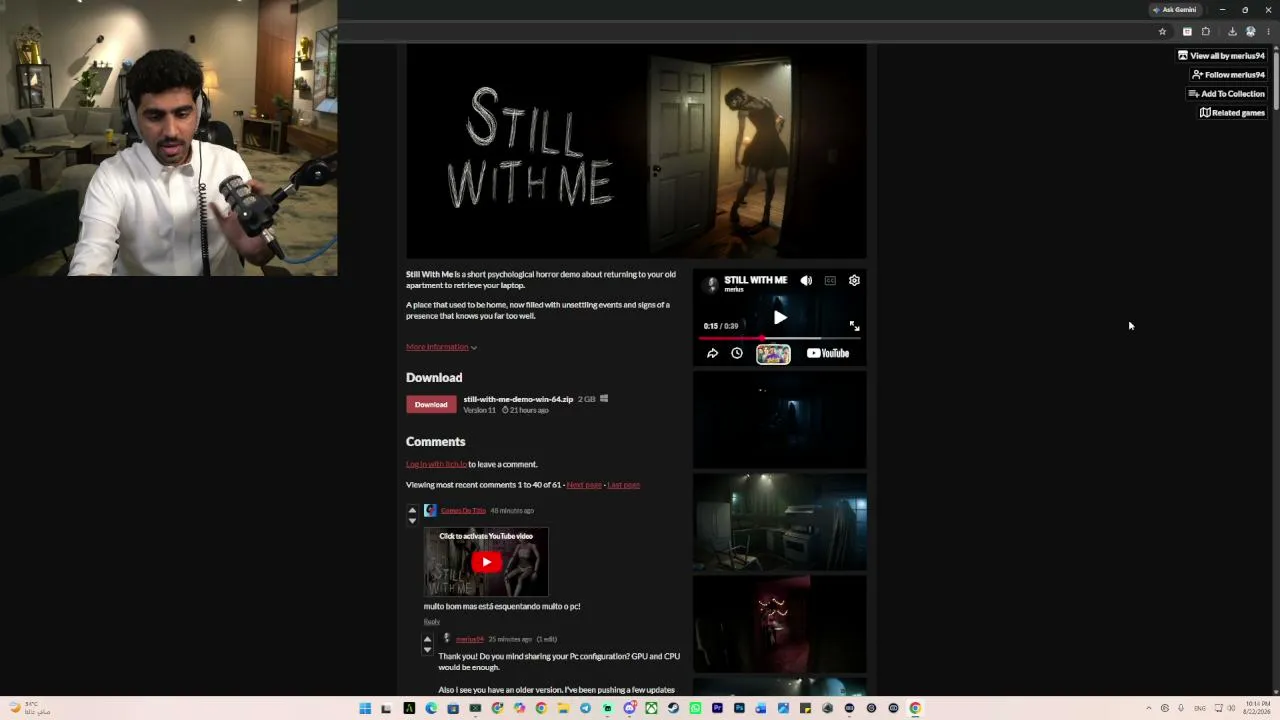Image resolution: width=1280 pixels, height=720 pixels.
Task: Downvote the merius94 reply comment
Action: [427, 650]
